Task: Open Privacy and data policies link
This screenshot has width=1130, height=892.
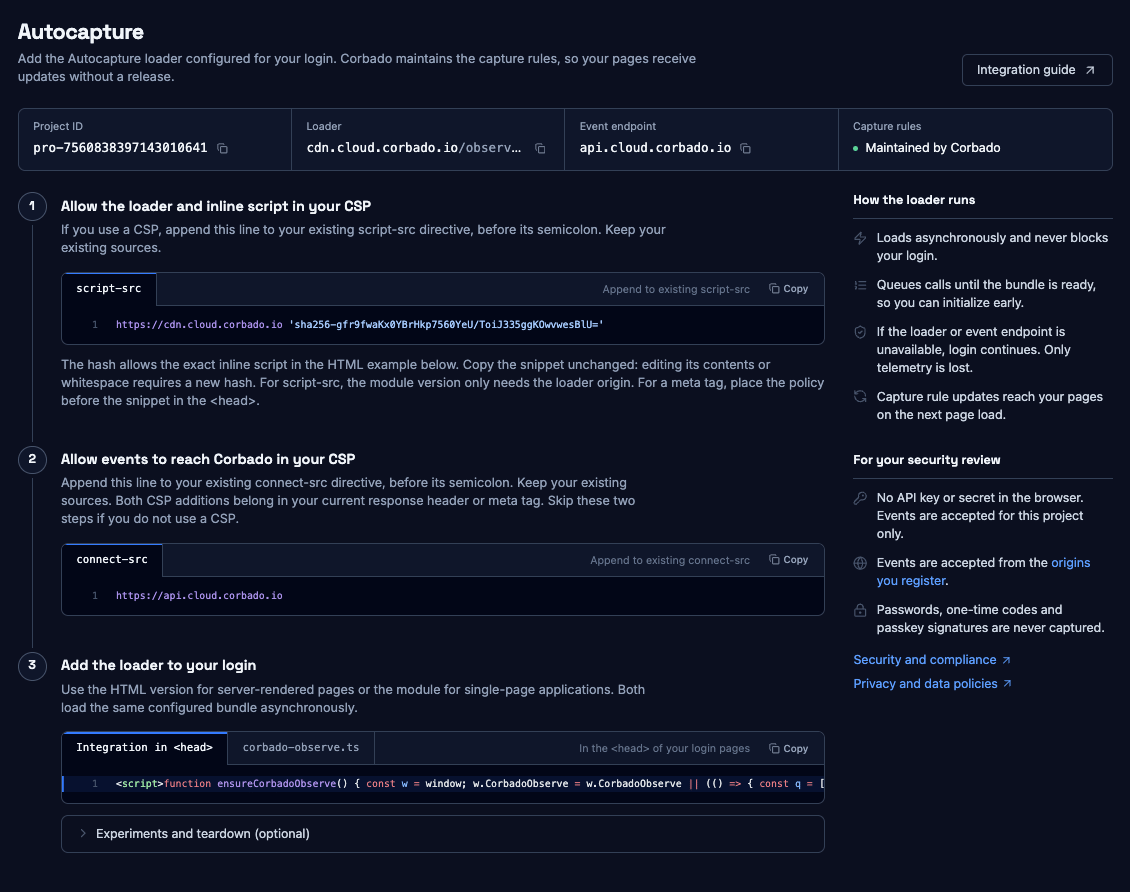Action: pos(933,684)
